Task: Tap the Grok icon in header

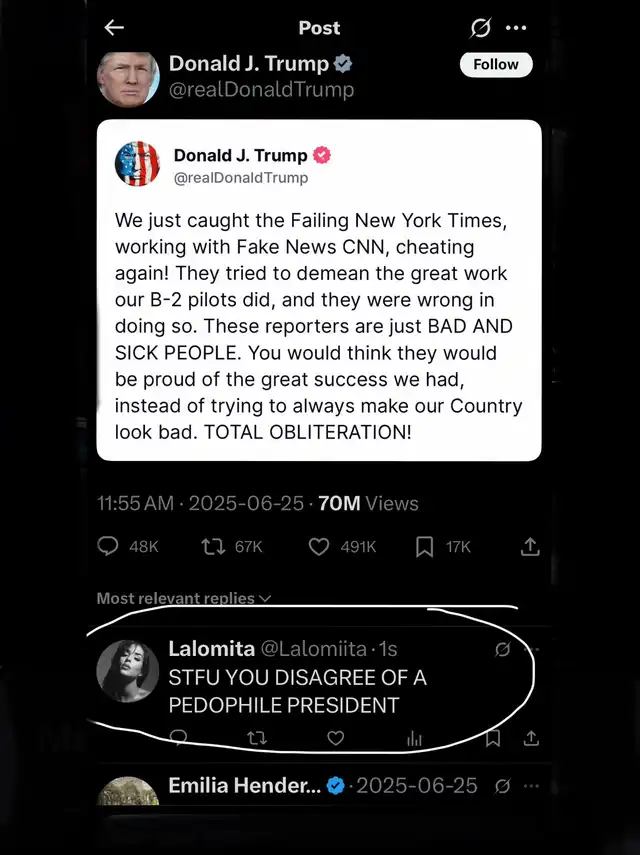Action: (x=480, y=28)
